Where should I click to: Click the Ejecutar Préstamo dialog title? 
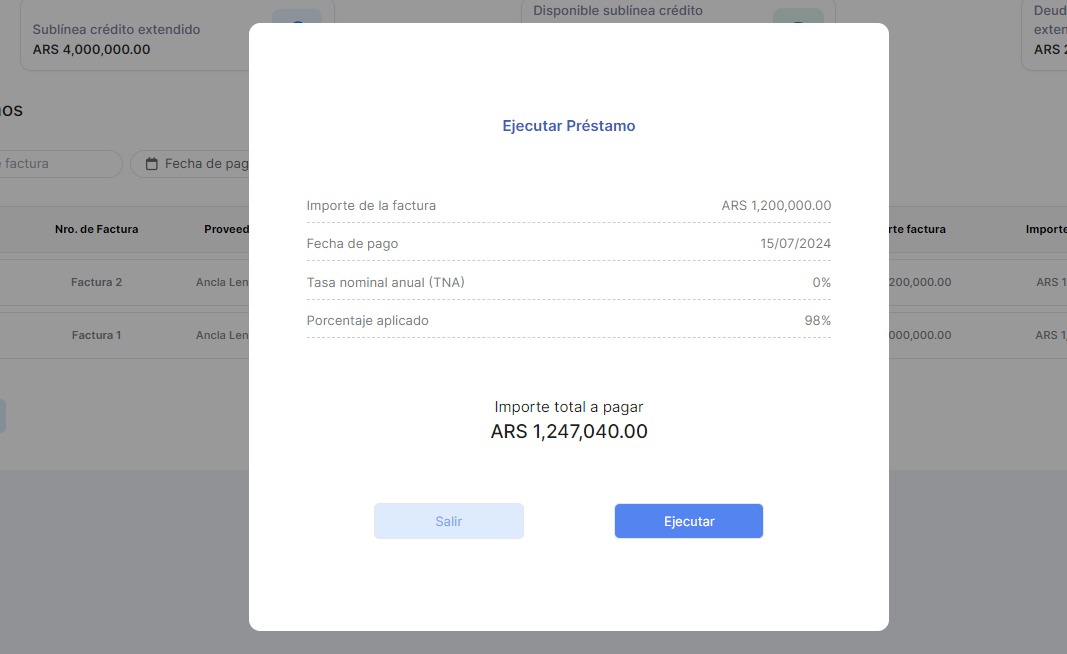[x=568, y=126]
